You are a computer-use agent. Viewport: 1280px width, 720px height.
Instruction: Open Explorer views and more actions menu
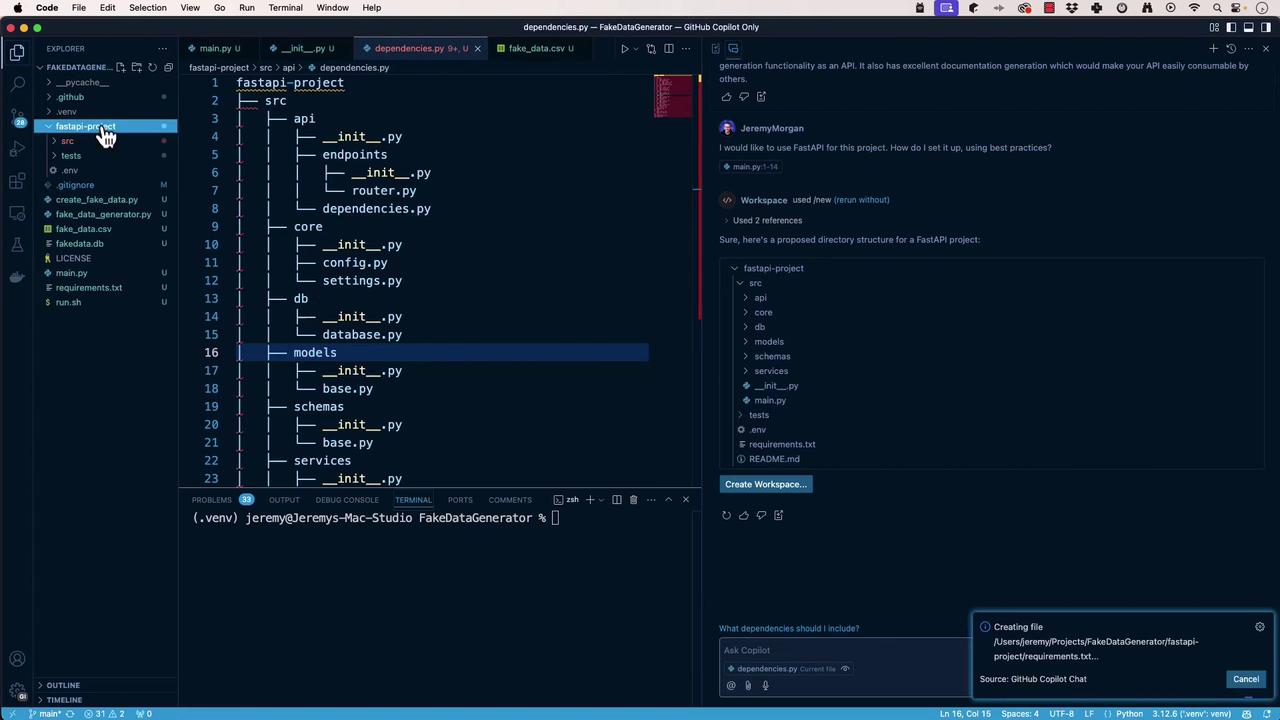click(x=162, y=48)
